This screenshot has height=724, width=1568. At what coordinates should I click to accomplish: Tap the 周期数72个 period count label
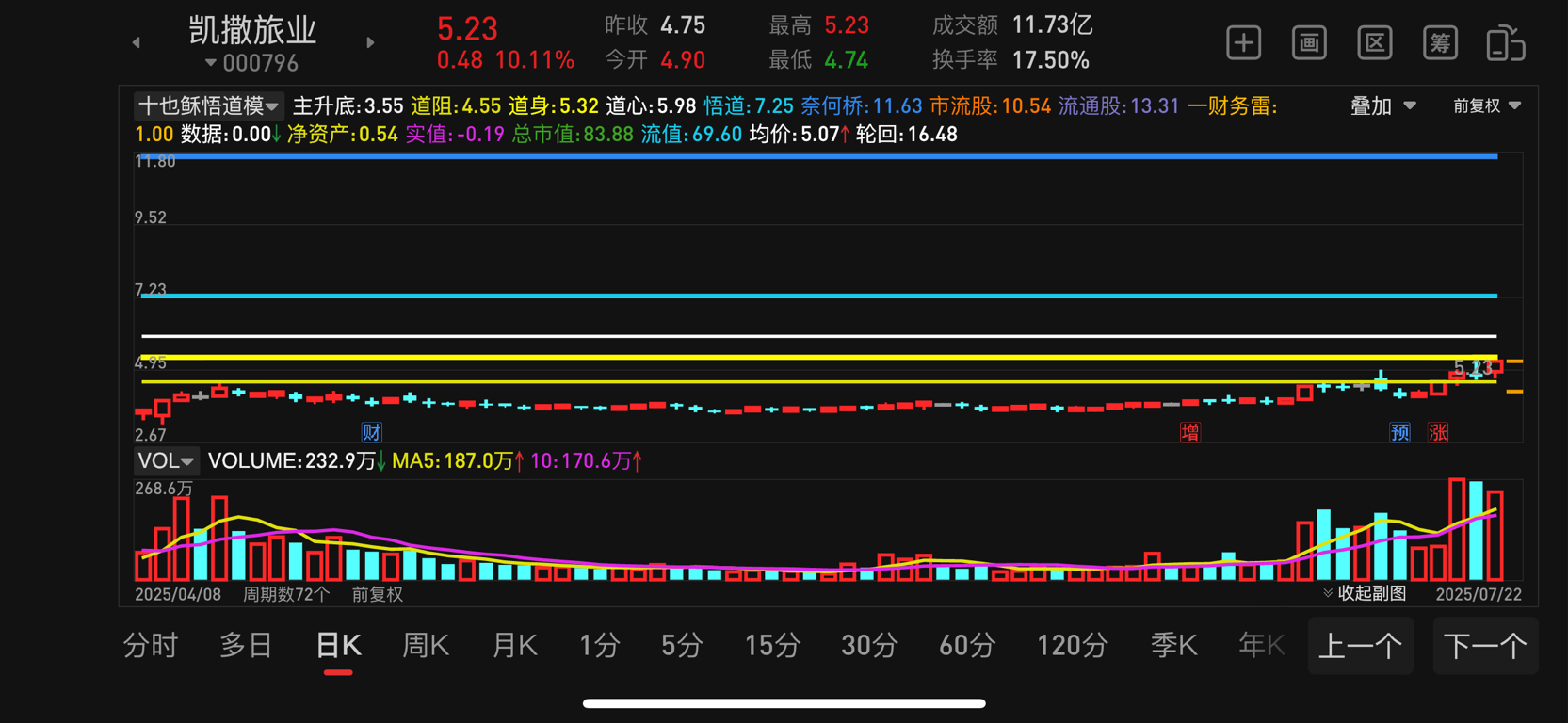coord(286,594)
